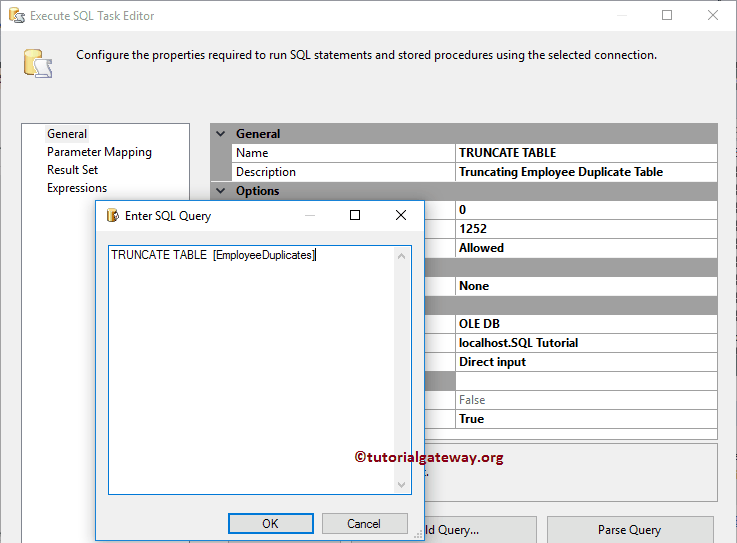Click the None result set value
This screenshot has height=543, width=737.
pyautogui.click(x=586, y=286)
